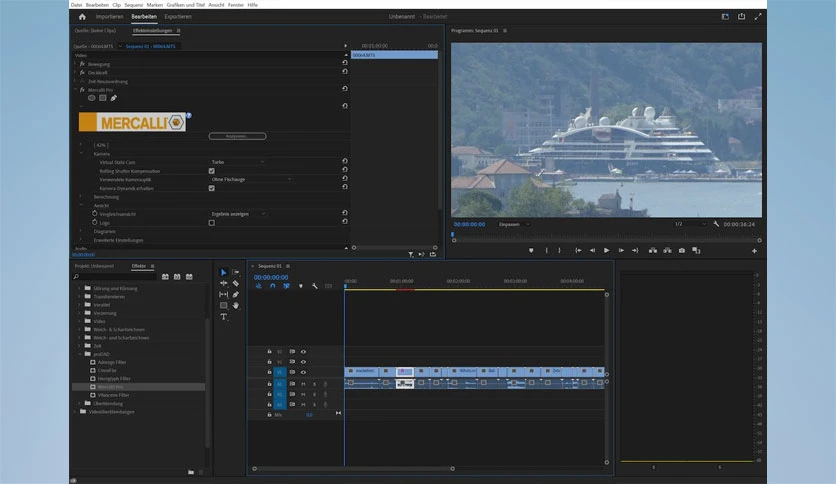Click the Extract button in Program monitor

click(667, 251)
